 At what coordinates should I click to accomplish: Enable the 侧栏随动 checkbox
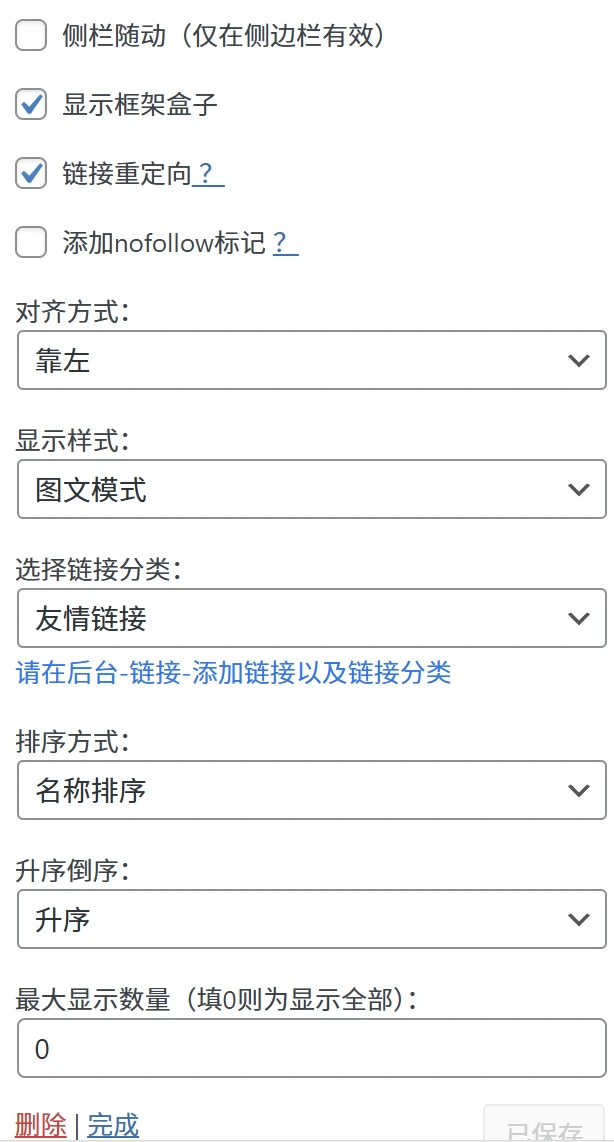31,35
